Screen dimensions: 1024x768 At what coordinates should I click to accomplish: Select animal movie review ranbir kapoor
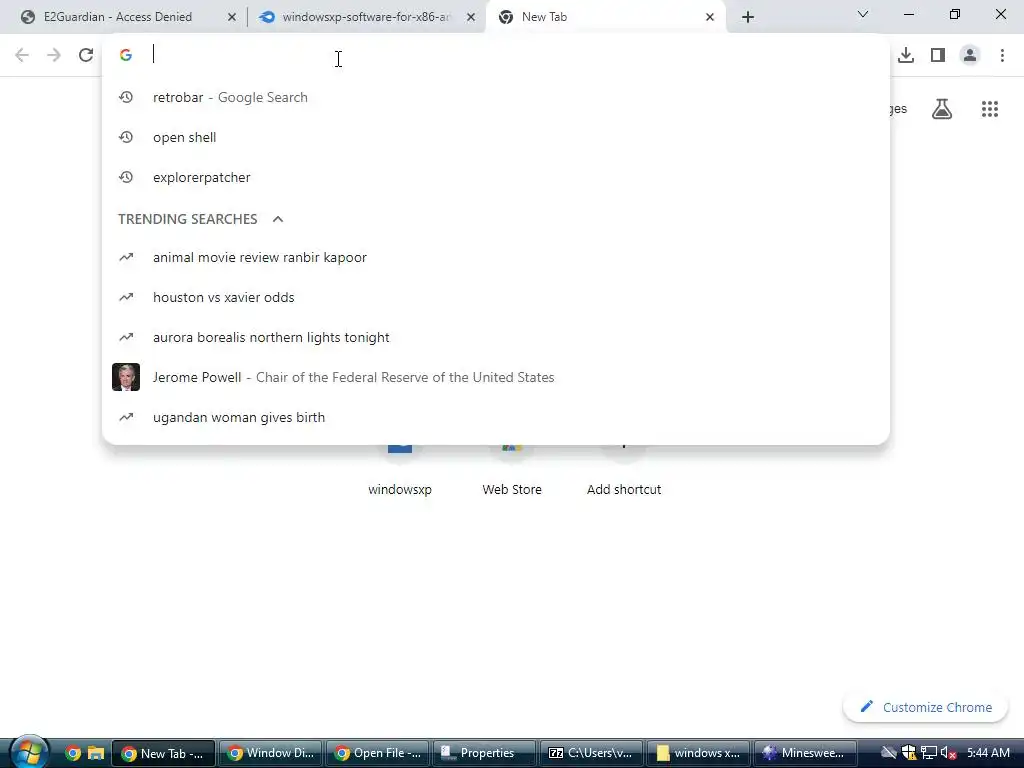[x=496, y=257]
